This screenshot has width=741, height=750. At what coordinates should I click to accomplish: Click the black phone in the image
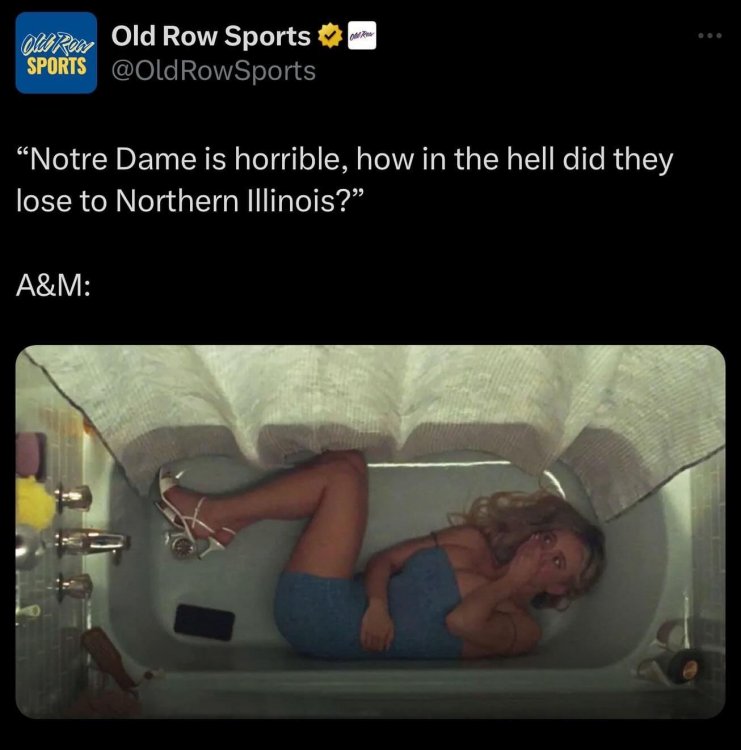coord(204,622)
